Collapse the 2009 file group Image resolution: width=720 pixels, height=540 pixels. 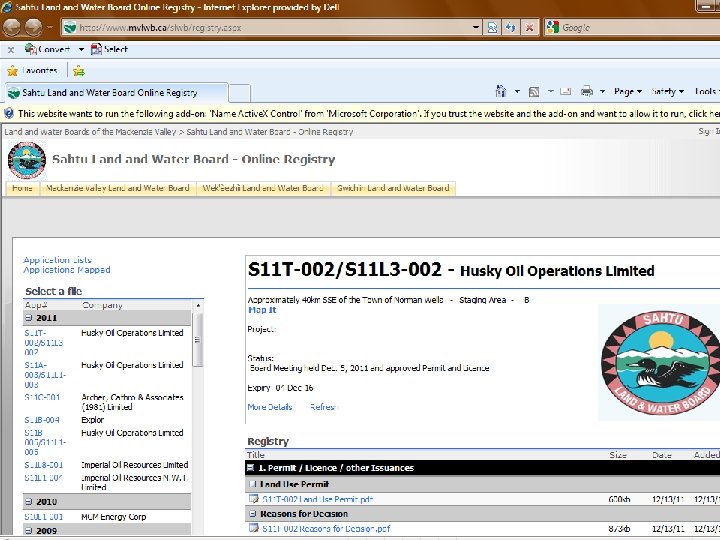pyautogui.click(x=28, y=530)
